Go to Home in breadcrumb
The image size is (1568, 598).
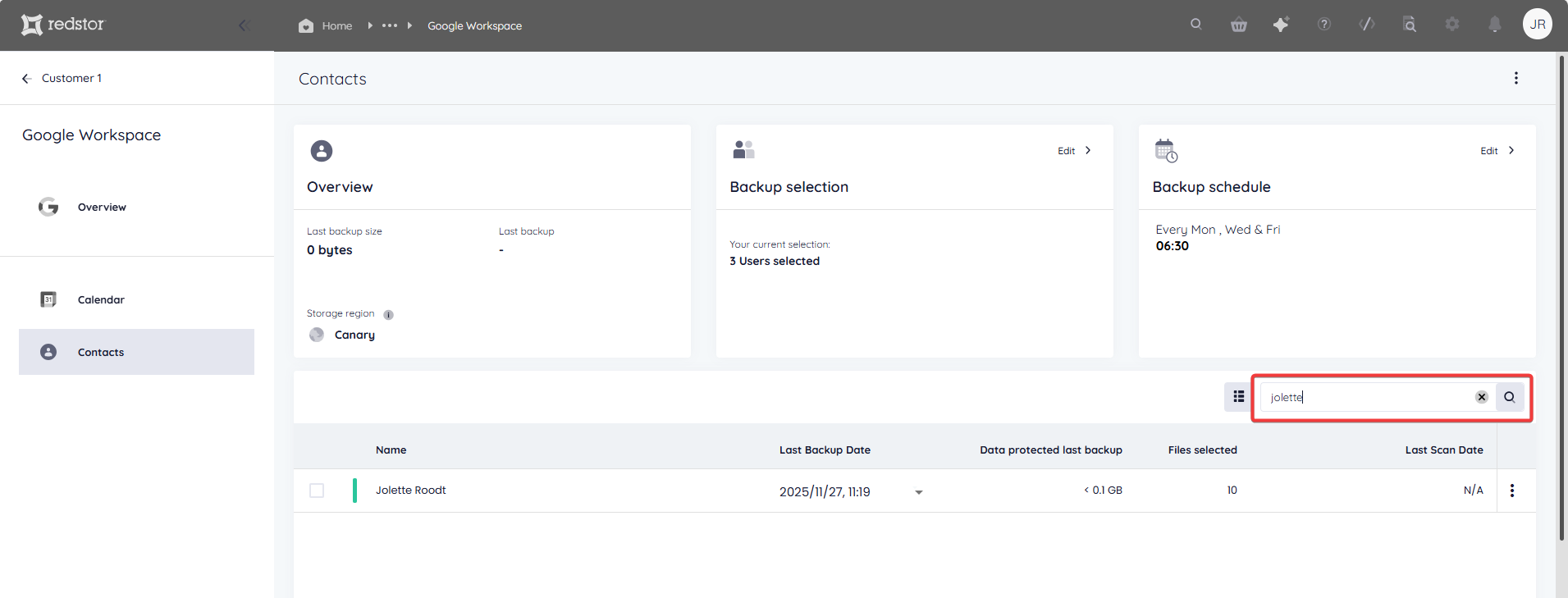(x=326, y=25)
